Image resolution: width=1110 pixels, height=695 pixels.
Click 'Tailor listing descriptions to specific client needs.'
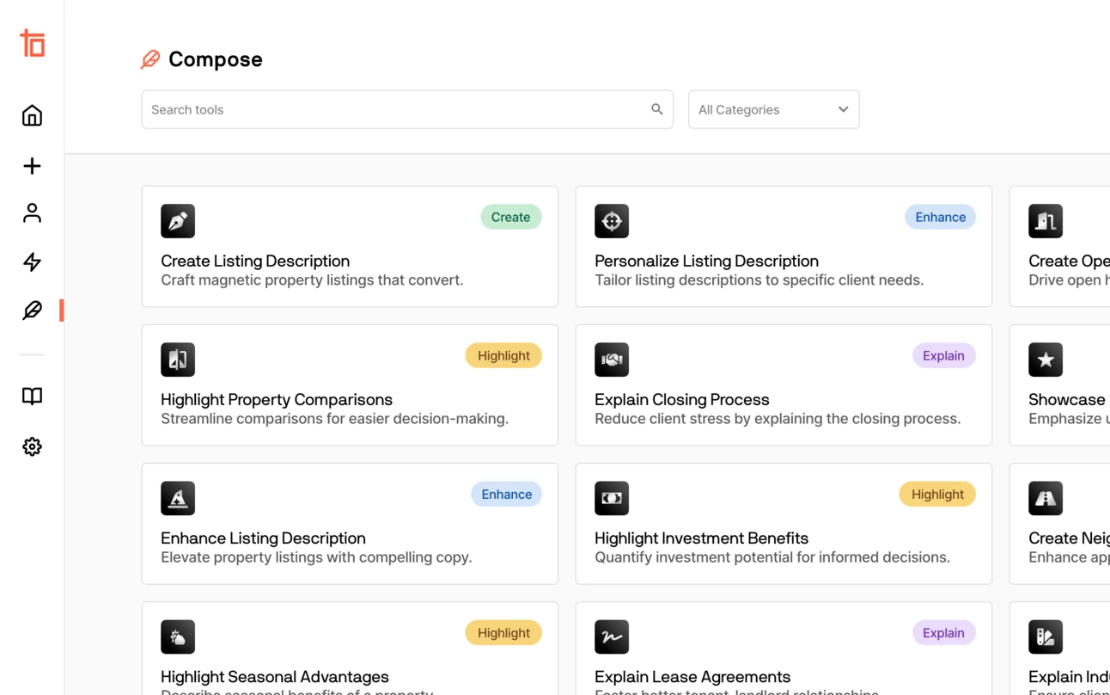point(759,280)
